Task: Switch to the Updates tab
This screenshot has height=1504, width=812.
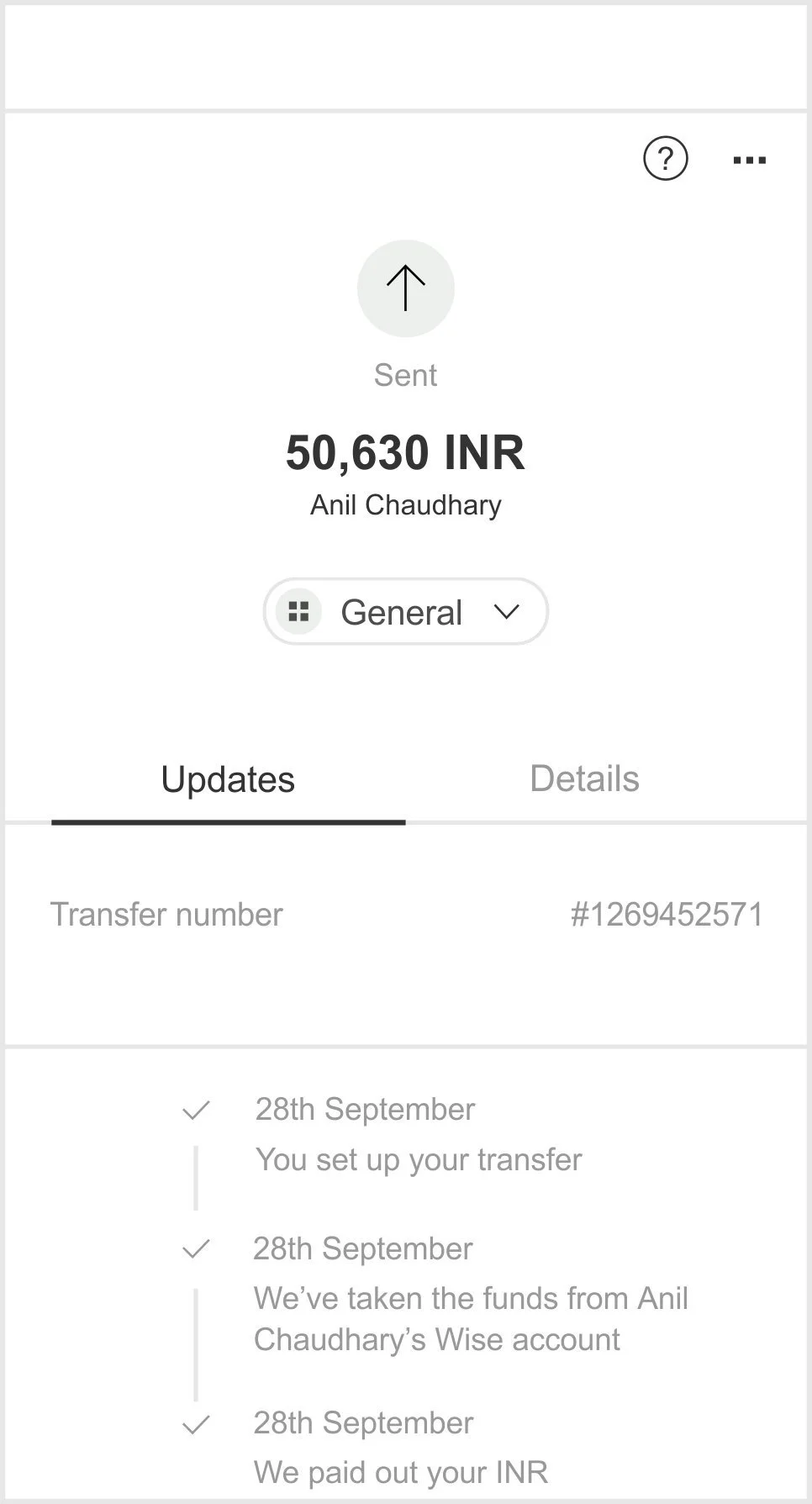Action: 228,779
